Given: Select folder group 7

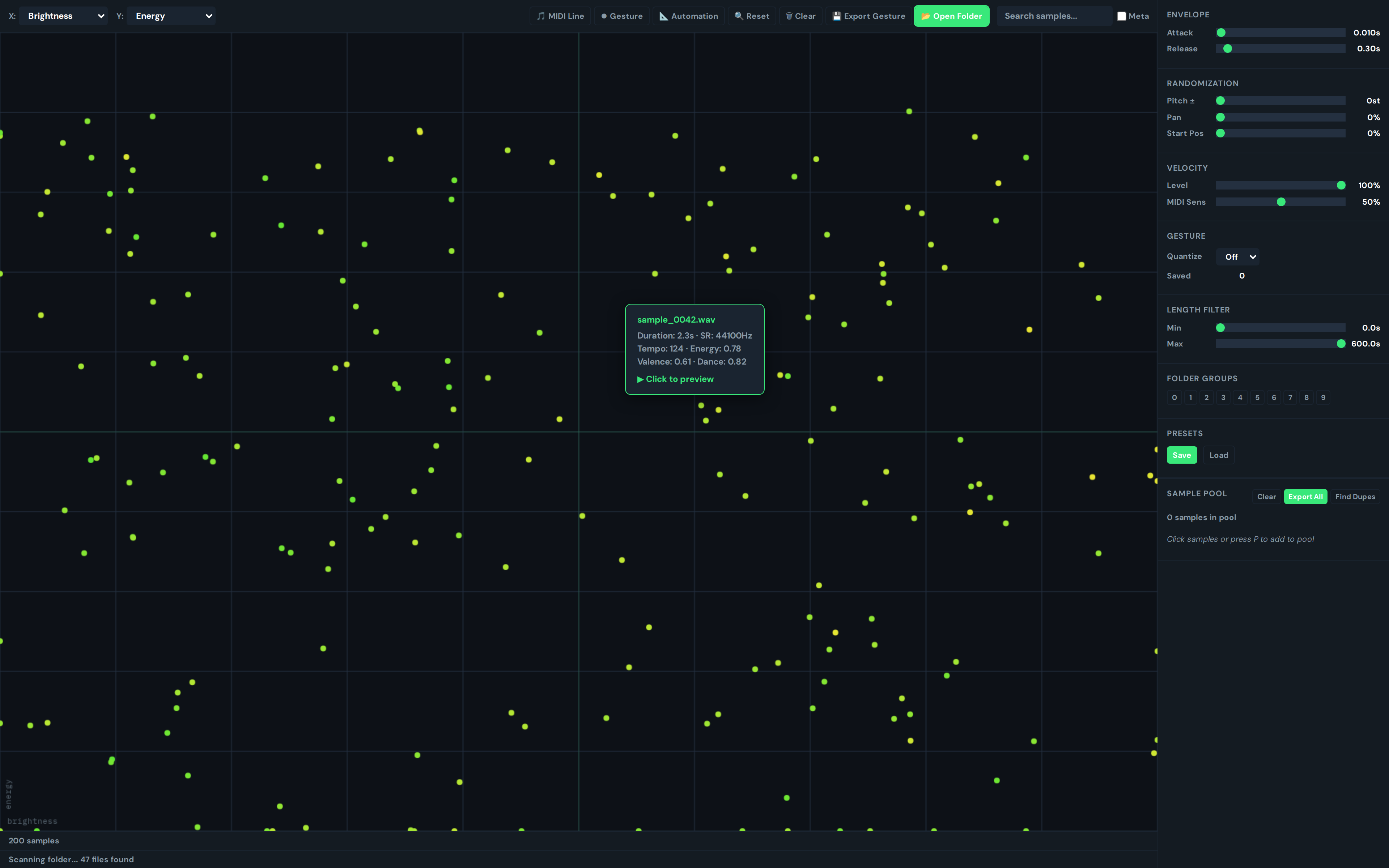Looking at the screenshot, I should click(1290, 397).
